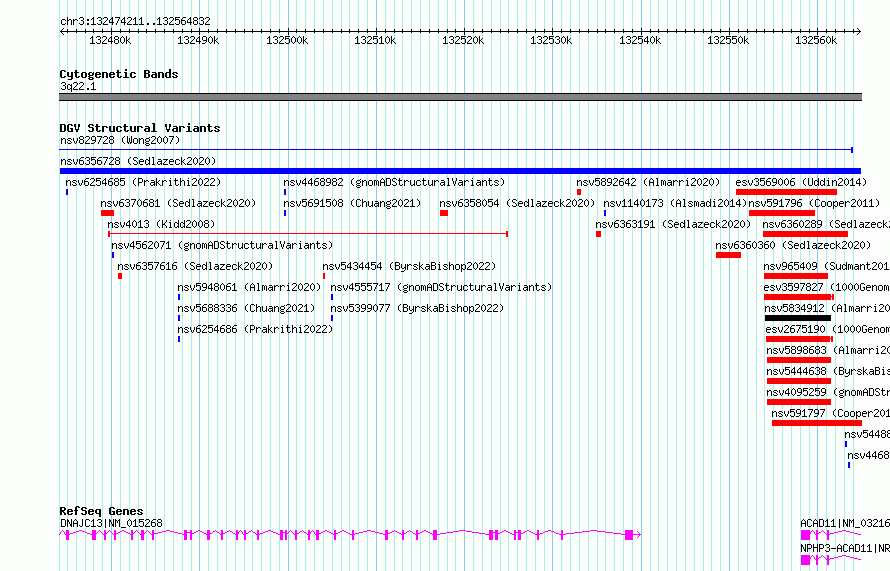This screenshot has height=571, width=890.
Task: Open nsv1140173 (Alsmadi2014) variant
Action: tap(675, 203)
